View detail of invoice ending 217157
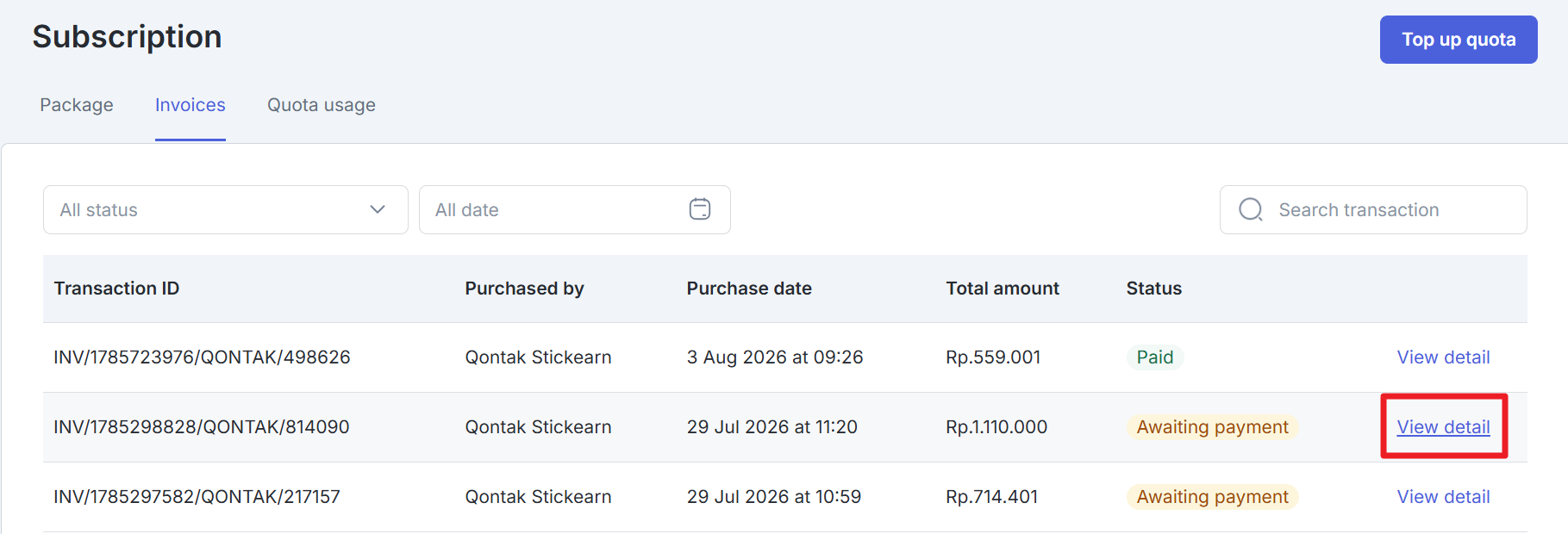Image resolution: width=1568 pixels, height=534 pixels. (1443, 497)
